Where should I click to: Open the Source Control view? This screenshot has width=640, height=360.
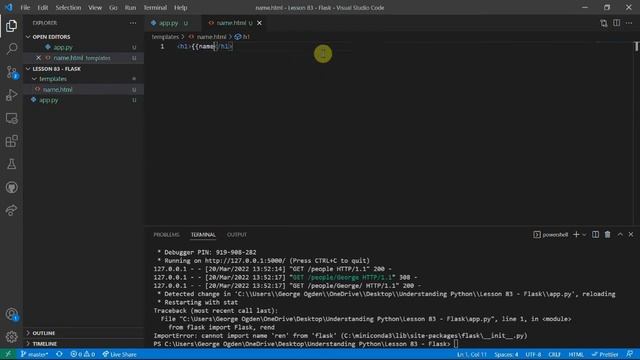coord(11,72)
